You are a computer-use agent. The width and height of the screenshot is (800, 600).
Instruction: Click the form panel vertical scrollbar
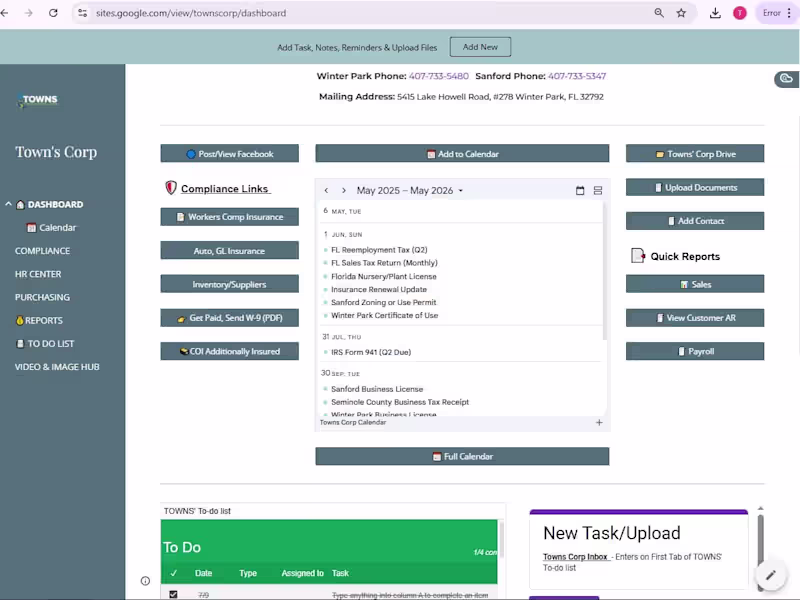click(760, 546)
